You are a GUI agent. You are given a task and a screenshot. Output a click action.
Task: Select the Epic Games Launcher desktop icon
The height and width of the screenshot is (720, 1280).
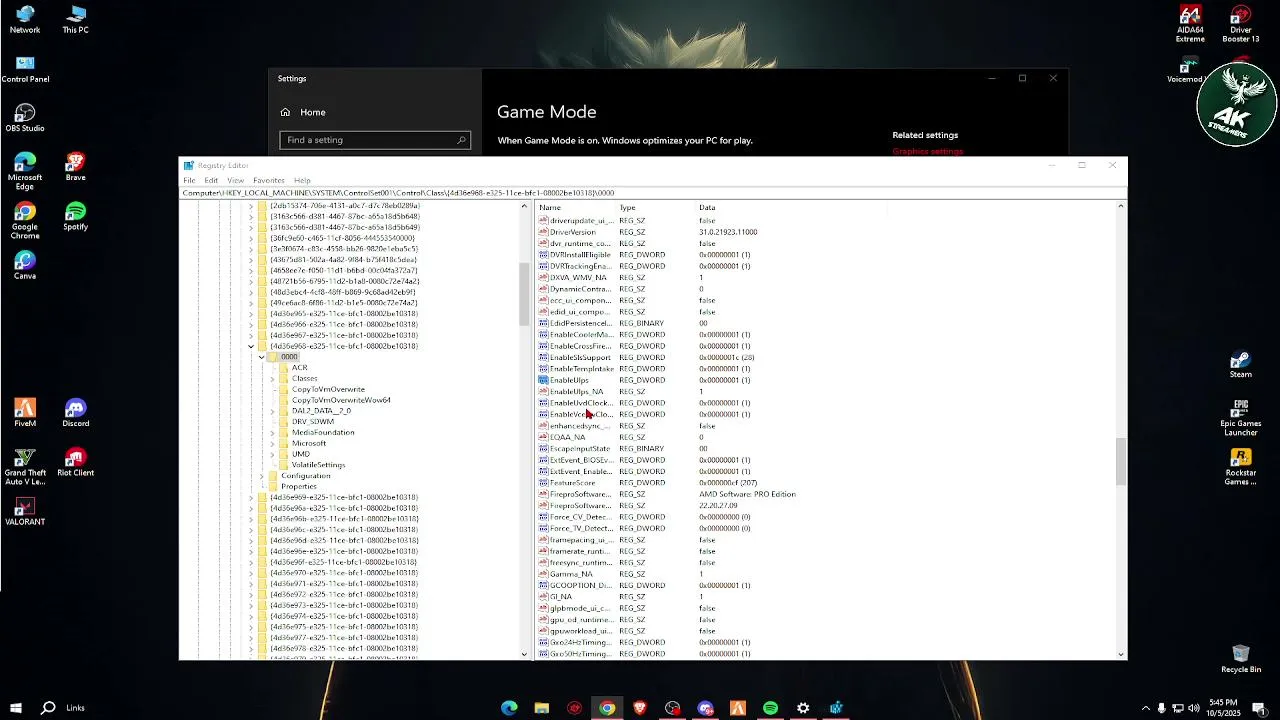[1241, 418]
